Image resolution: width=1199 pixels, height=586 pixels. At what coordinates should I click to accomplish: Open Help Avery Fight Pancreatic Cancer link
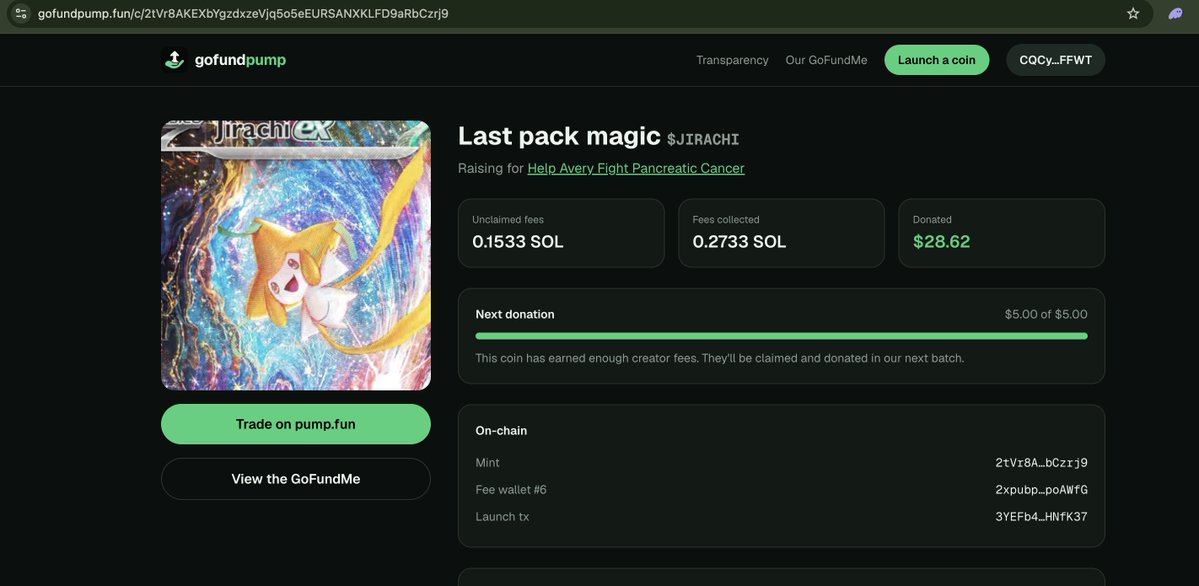click(x=635, y=168)
